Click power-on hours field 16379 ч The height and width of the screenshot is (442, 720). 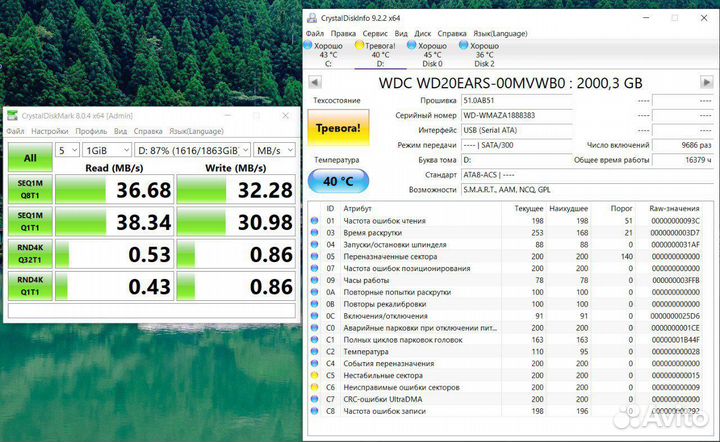(683, 160)
